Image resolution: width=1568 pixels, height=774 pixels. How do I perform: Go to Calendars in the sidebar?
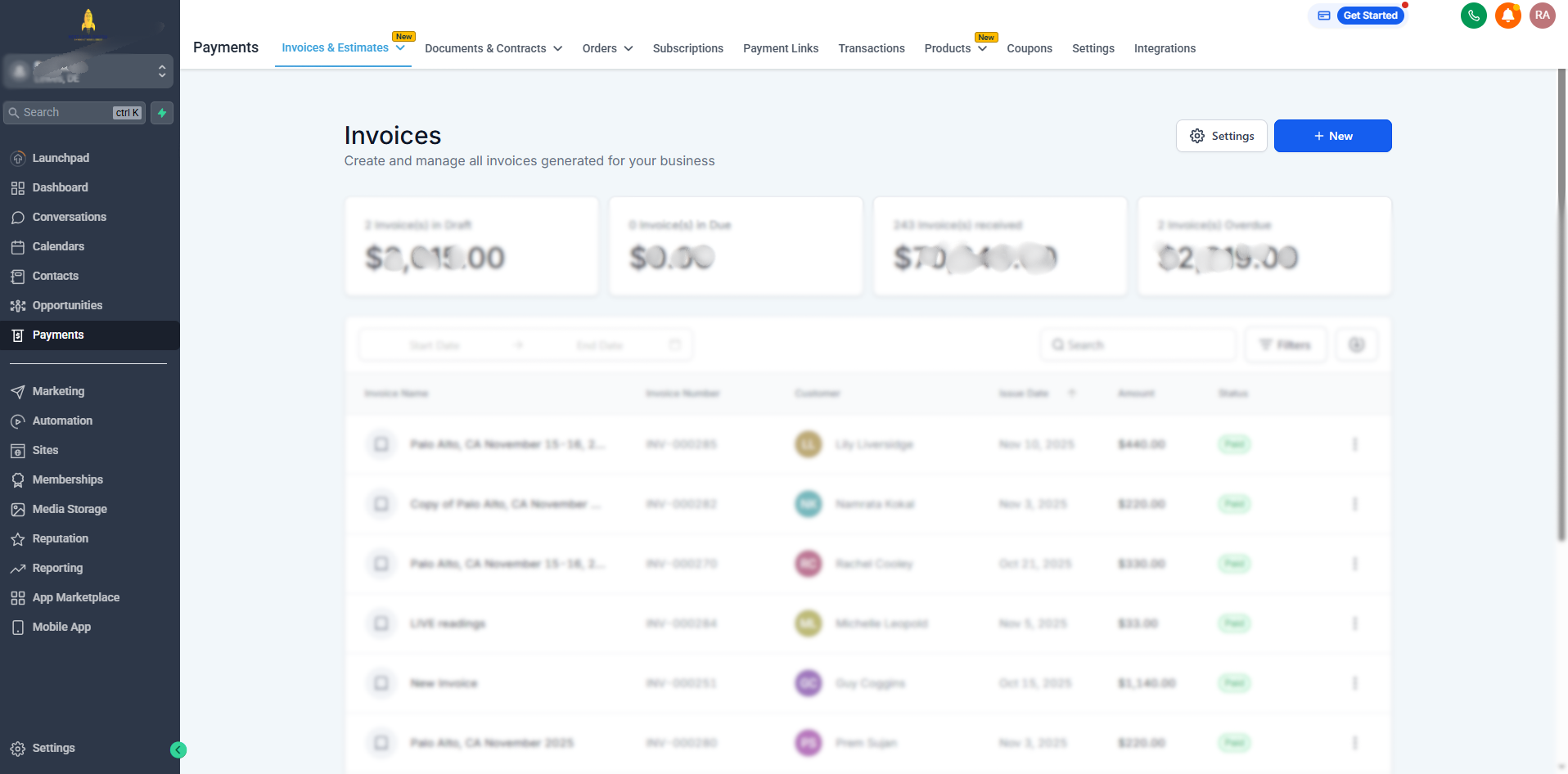pos(58,246)
